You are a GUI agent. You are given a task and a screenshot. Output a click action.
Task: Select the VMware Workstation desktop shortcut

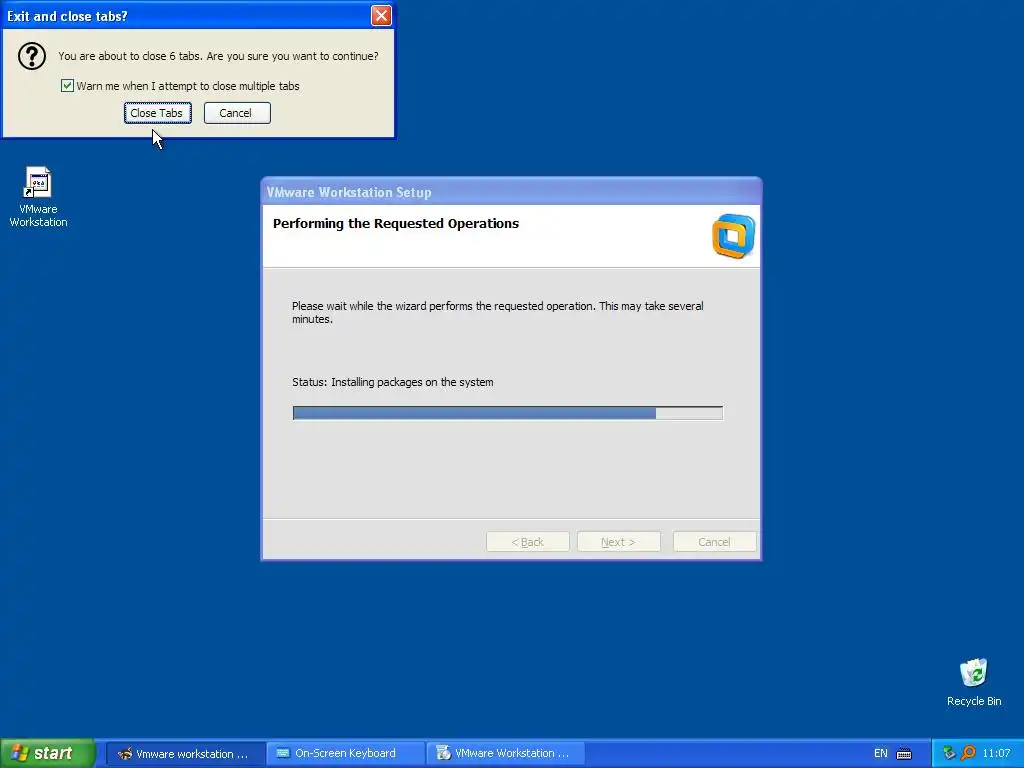[x=38, y=197]
